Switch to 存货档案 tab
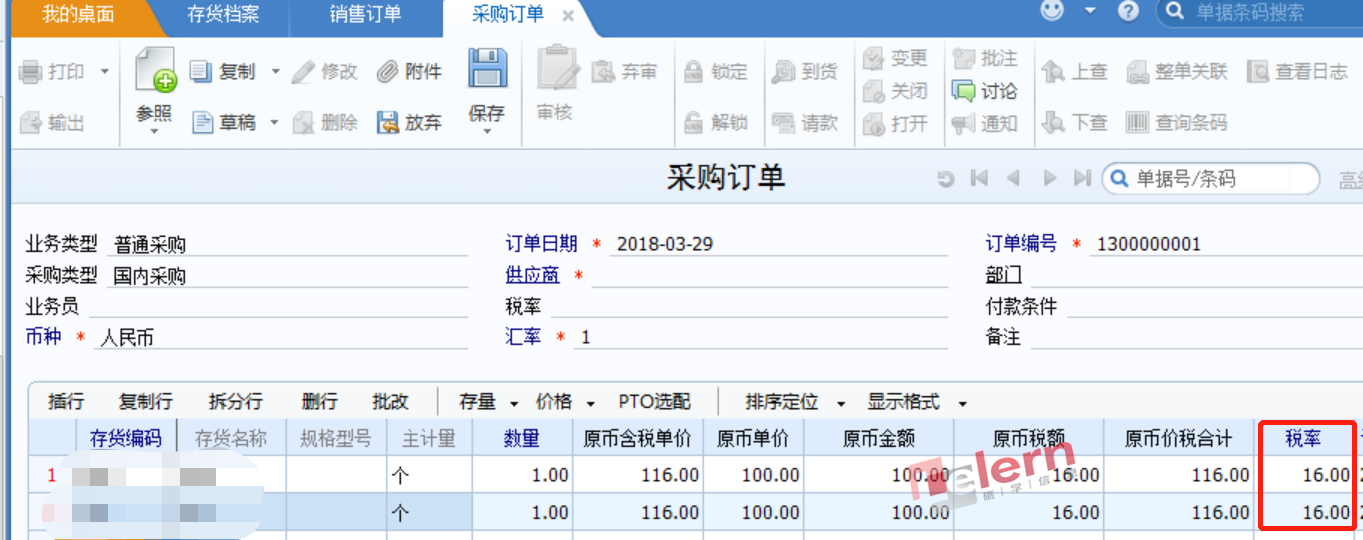The height and width of the screenshot is (540, 1363). coord(223,15)
